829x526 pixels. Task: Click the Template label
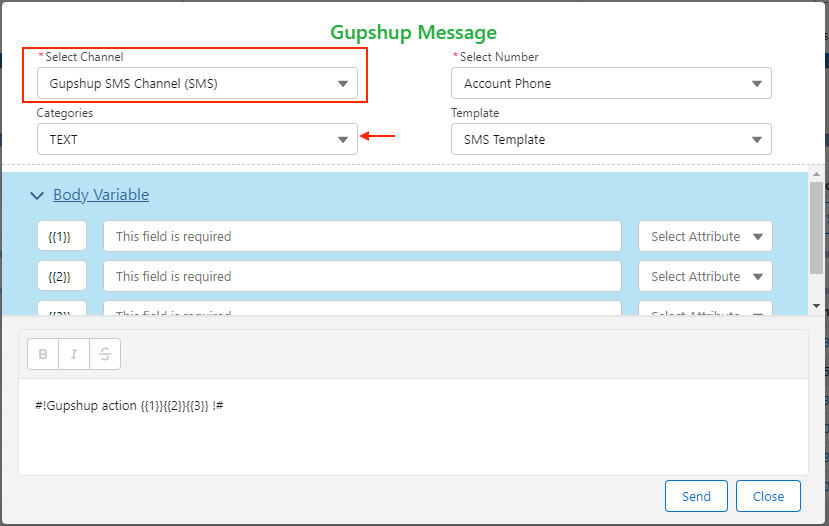pos(475,113)
